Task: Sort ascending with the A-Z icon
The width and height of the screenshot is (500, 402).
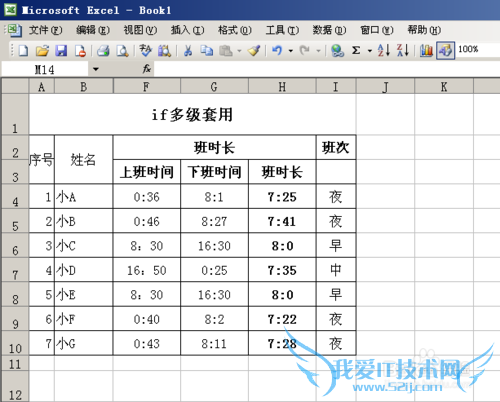Action: 384,51
